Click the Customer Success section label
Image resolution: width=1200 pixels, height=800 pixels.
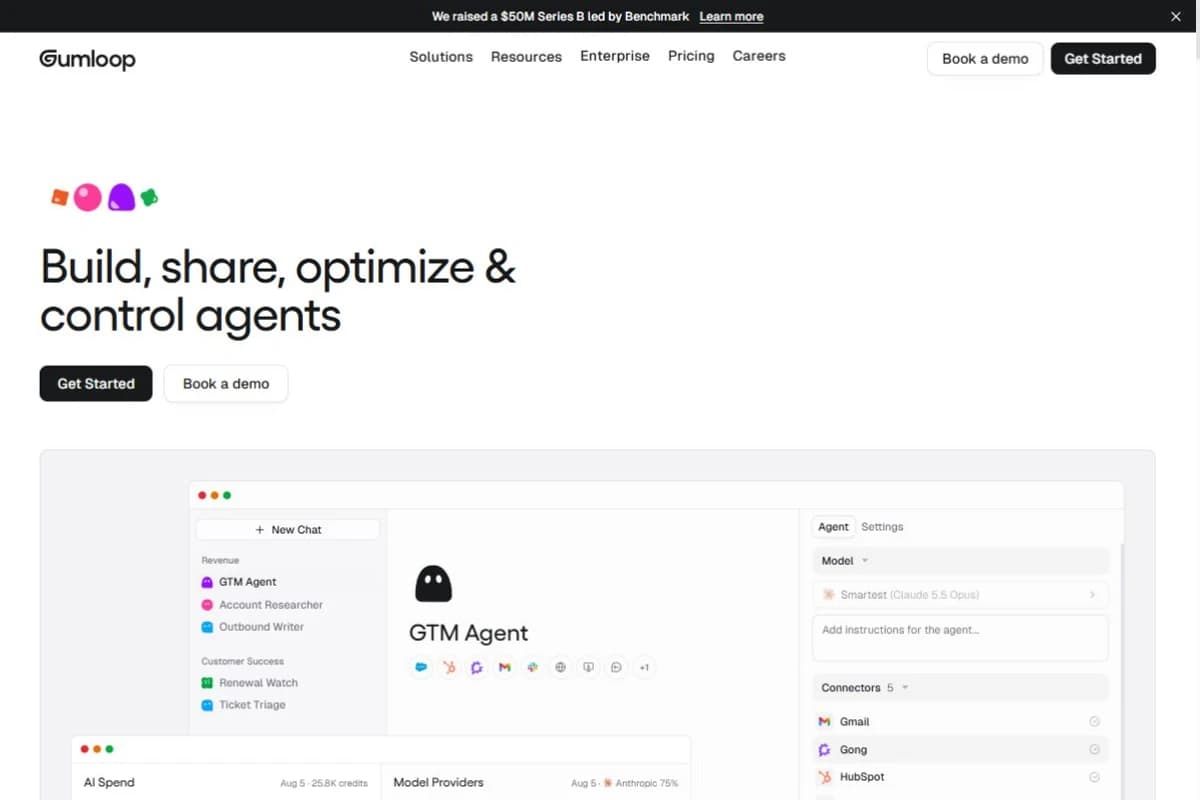pyautogui.click(x=242, y=661)
